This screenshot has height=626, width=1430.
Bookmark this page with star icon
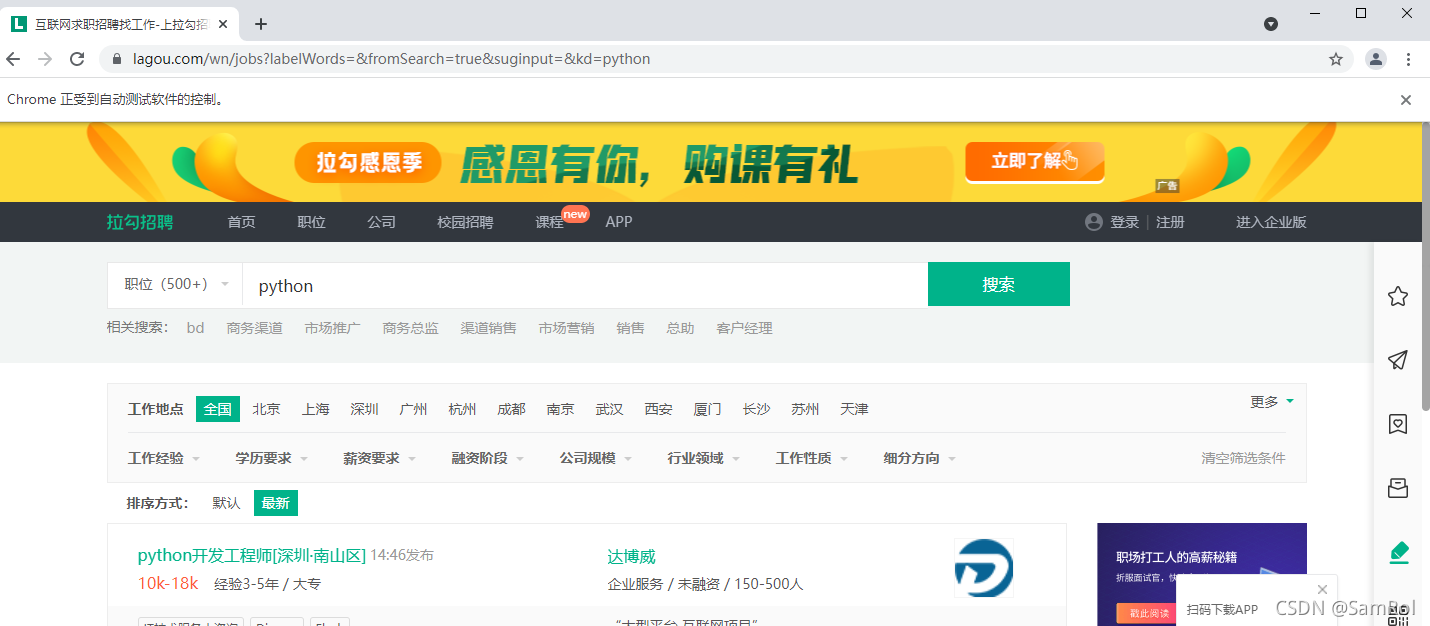pyautogui.click(x=1336, y=59)
